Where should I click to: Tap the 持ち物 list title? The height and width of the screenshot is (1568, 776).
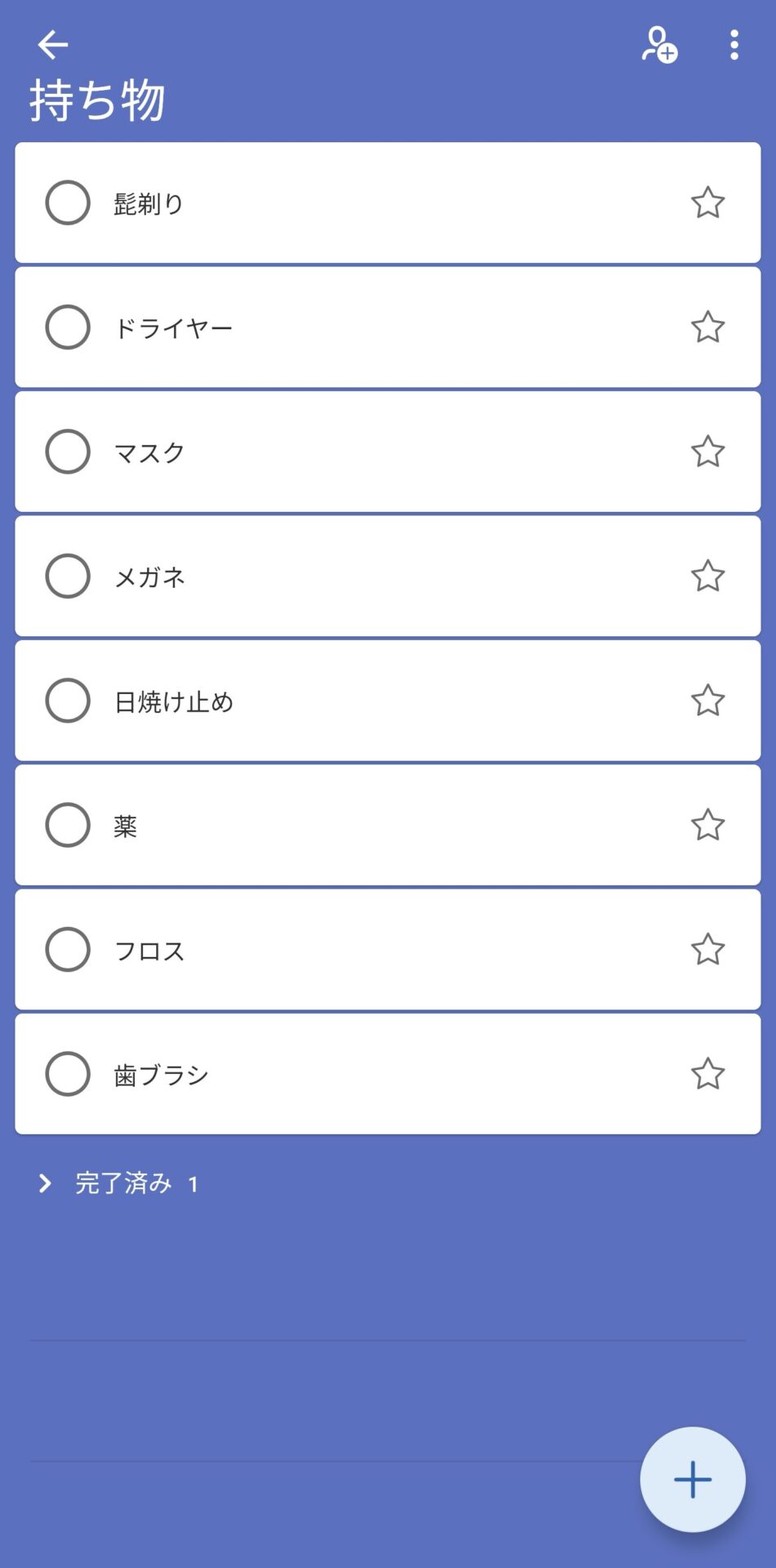pos(98,101)
